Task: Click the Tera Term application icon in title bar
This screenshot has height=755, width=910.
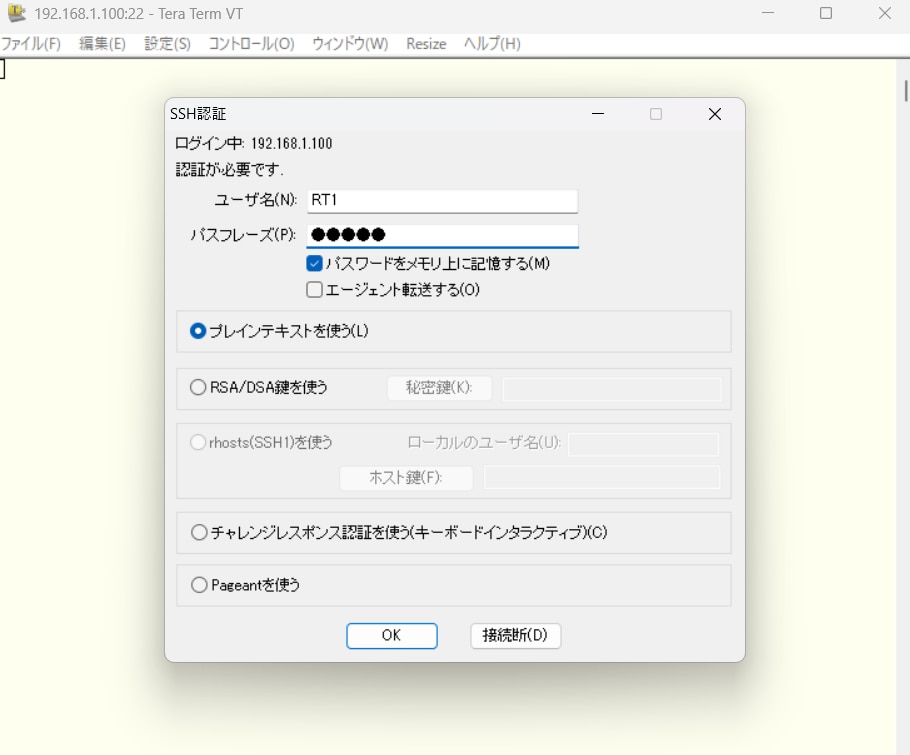Action: [x=16, y=14]
